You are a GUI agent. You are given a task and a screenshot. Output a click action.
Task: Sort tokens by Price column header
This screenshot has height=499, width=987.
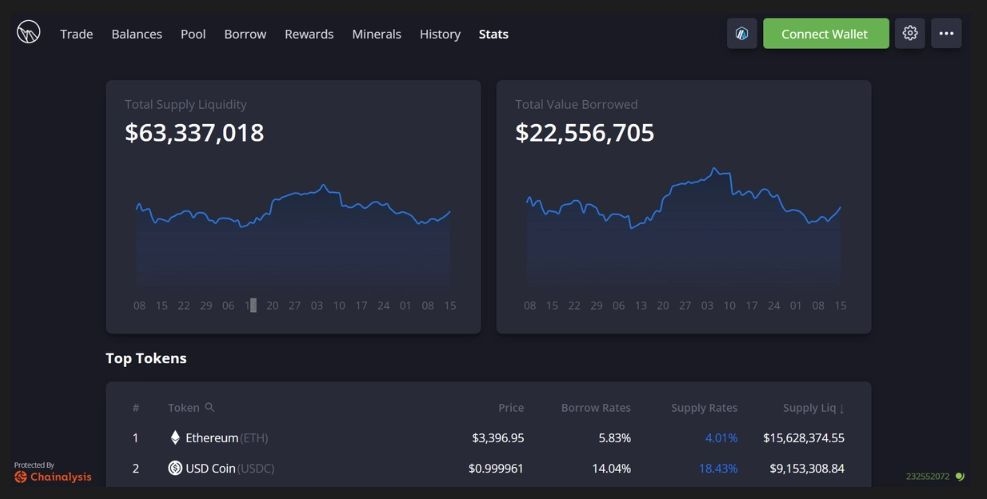click(x=511, y=408)
